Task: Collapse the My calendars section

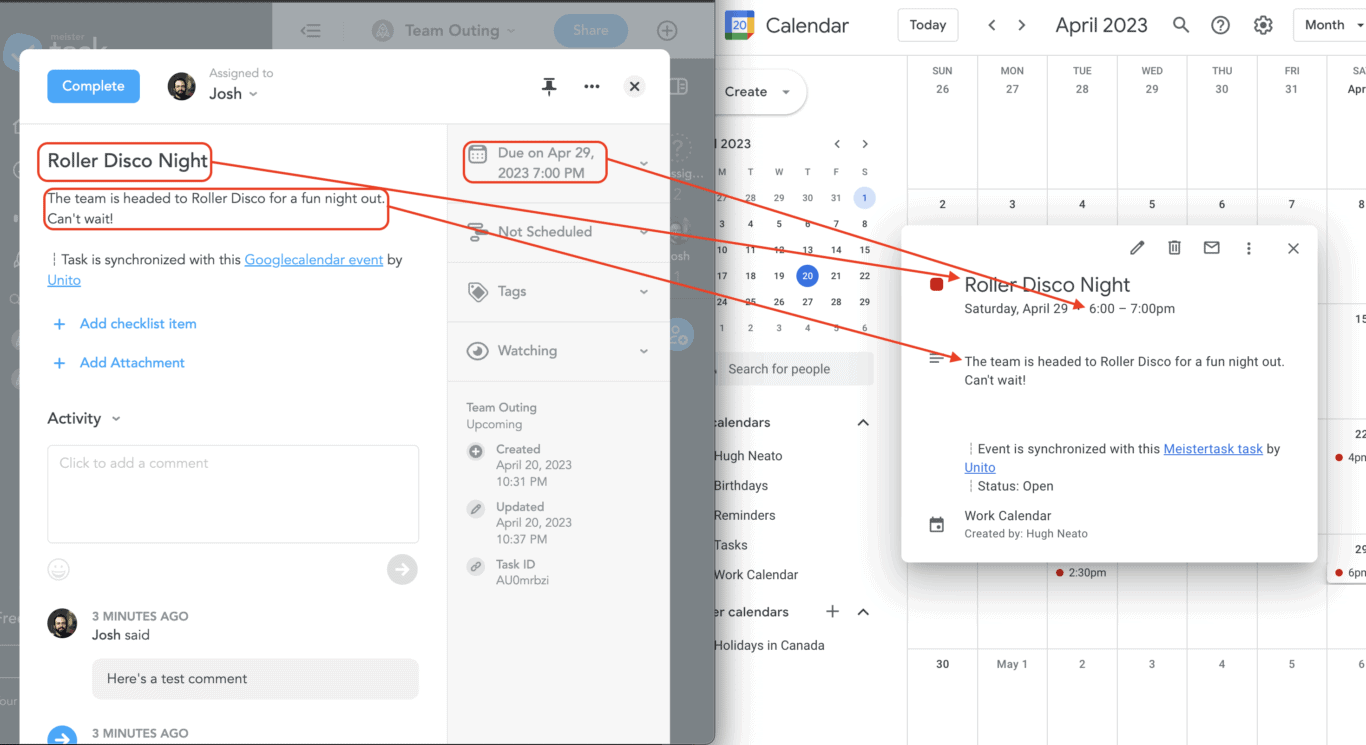Action: 863,423
